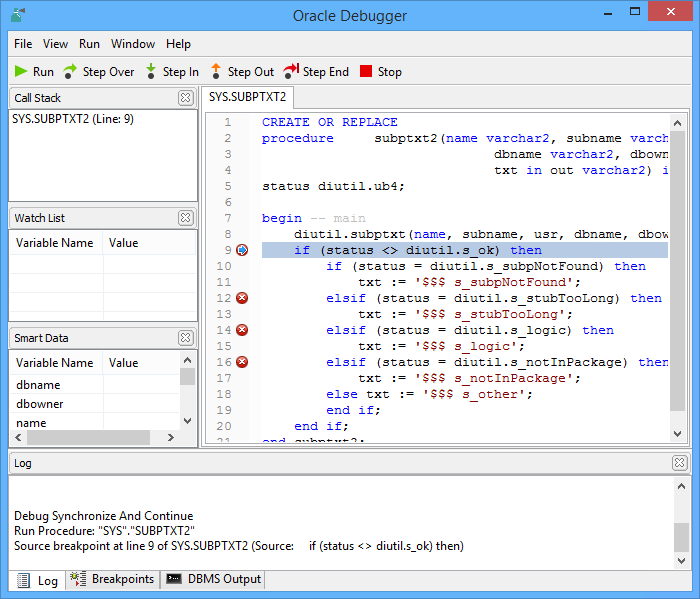Viewport: 700px width, 599px height.
Task: Stop the debugging session
Action: click(x=381, y=71)
